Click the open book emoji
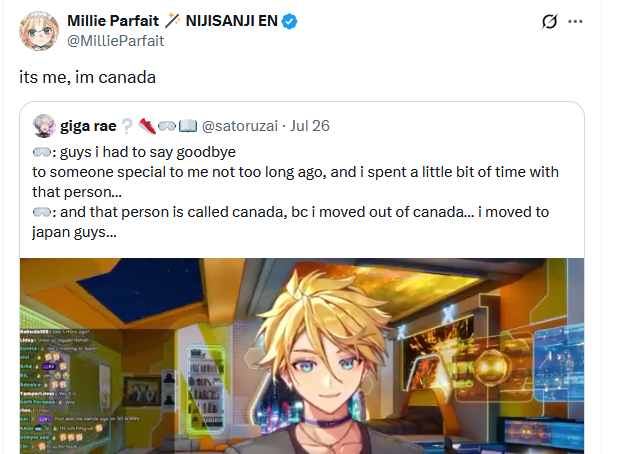This screenshot has width=619, height=454. [x=187, y=126]
